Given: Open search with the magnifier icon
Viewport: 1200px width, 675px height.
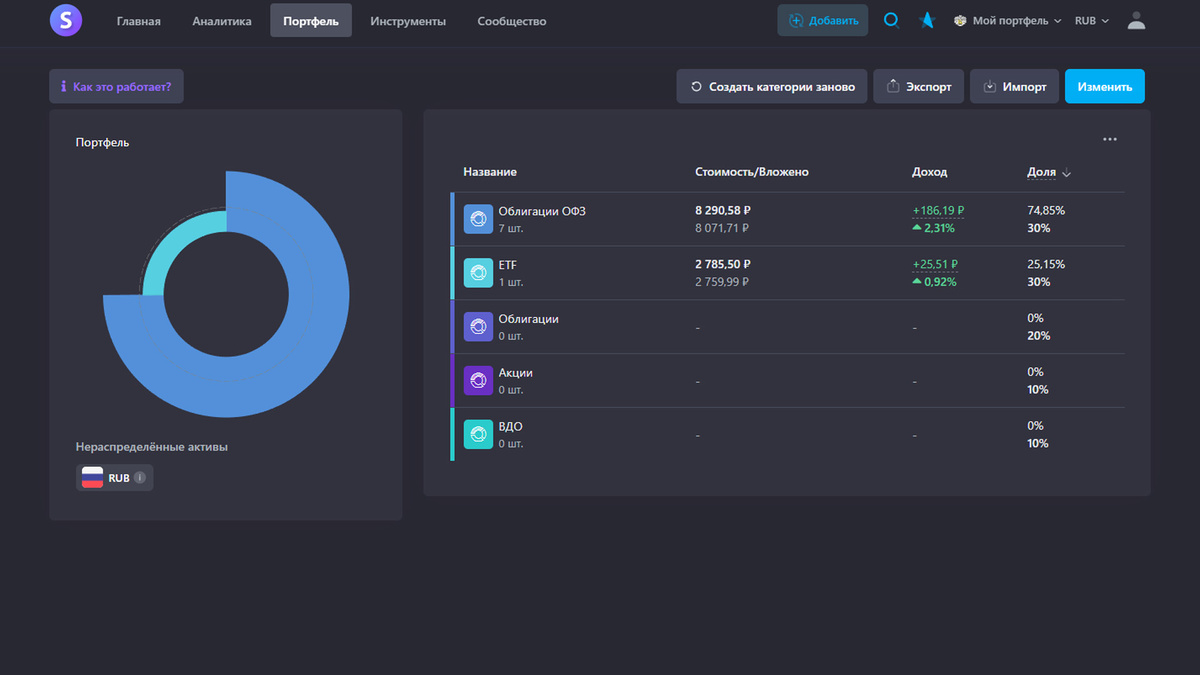Looking at the screenshot, I should click(x=890, y=18).
